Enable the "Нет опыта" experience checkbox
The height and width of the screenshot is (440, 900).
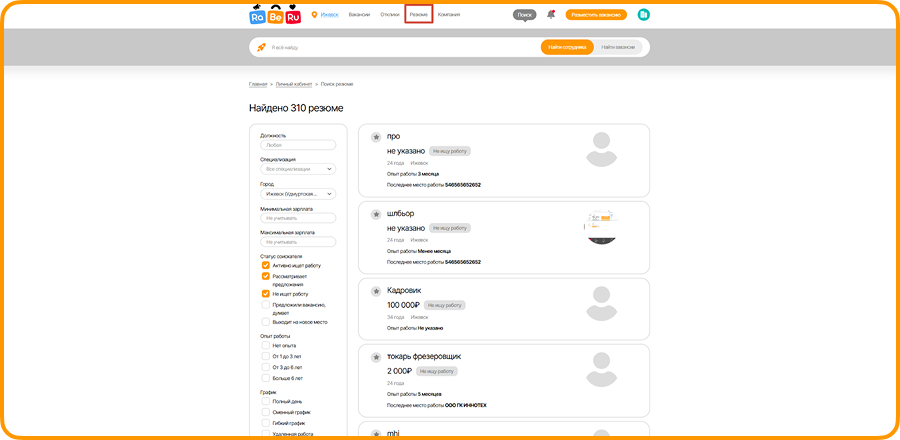click(265, 345)
